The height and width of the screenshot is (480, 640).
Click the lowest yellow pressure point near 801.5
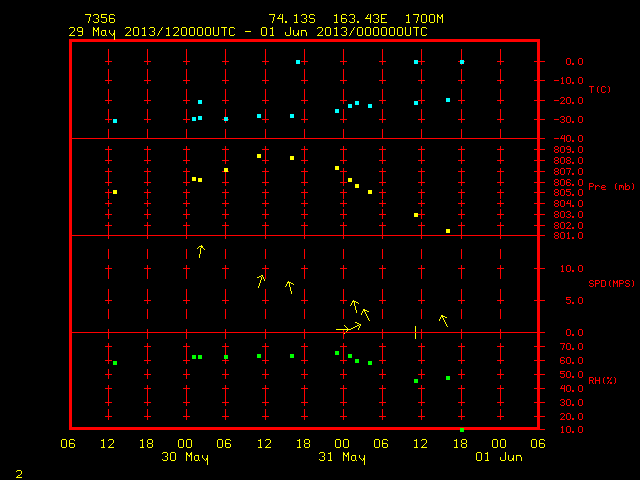[448, 231]
